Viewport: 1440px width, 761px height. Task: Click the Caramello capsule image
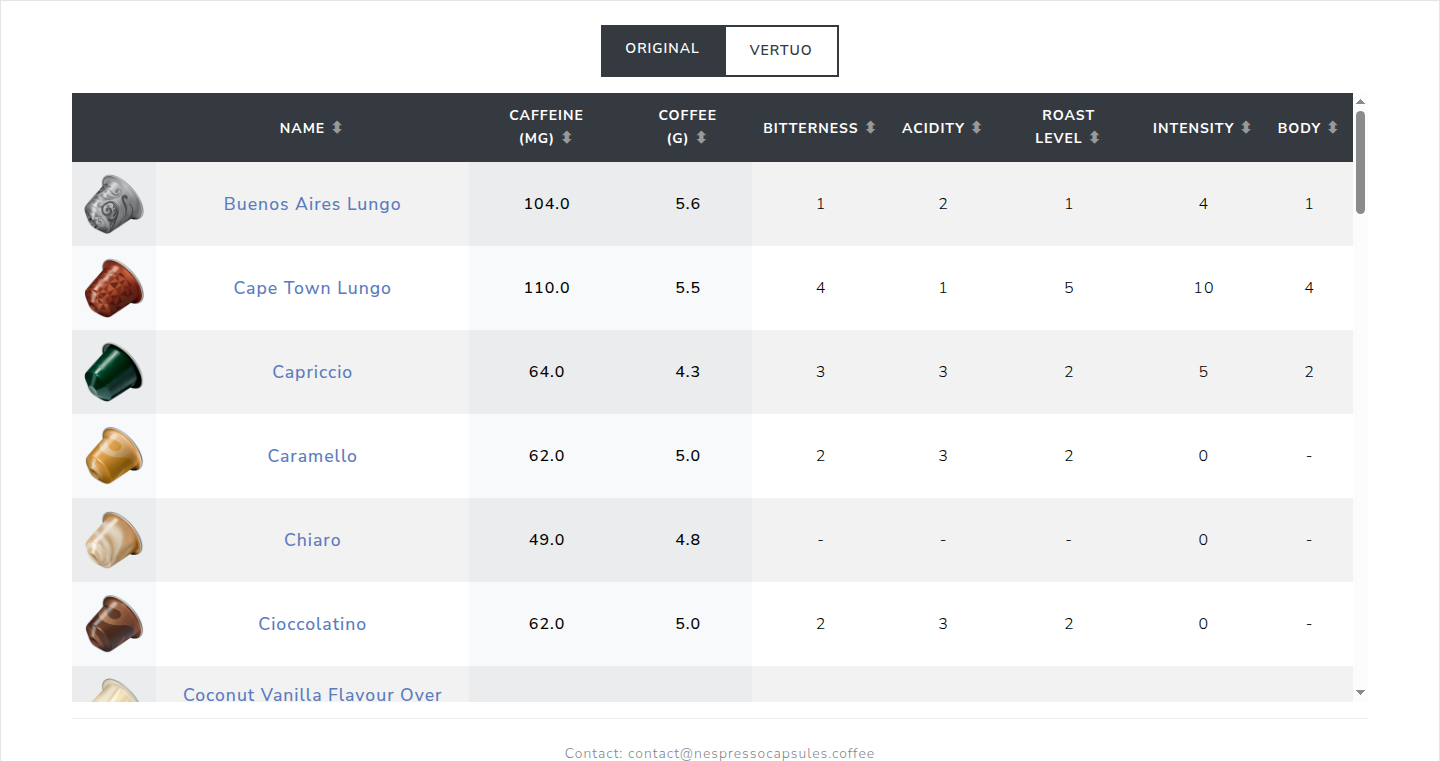(x=114, y=456)
